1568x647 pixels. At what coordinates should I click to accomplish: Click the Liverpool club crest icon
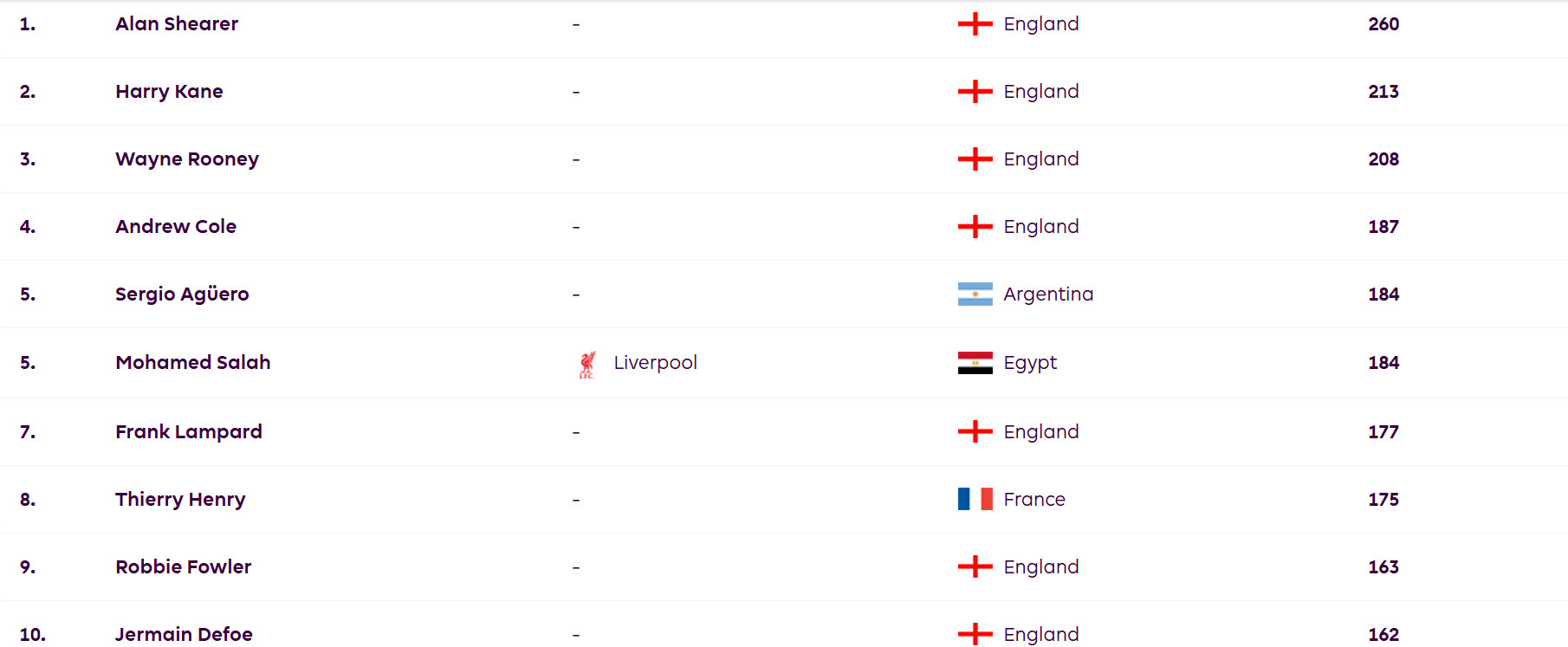pos(587,364)
